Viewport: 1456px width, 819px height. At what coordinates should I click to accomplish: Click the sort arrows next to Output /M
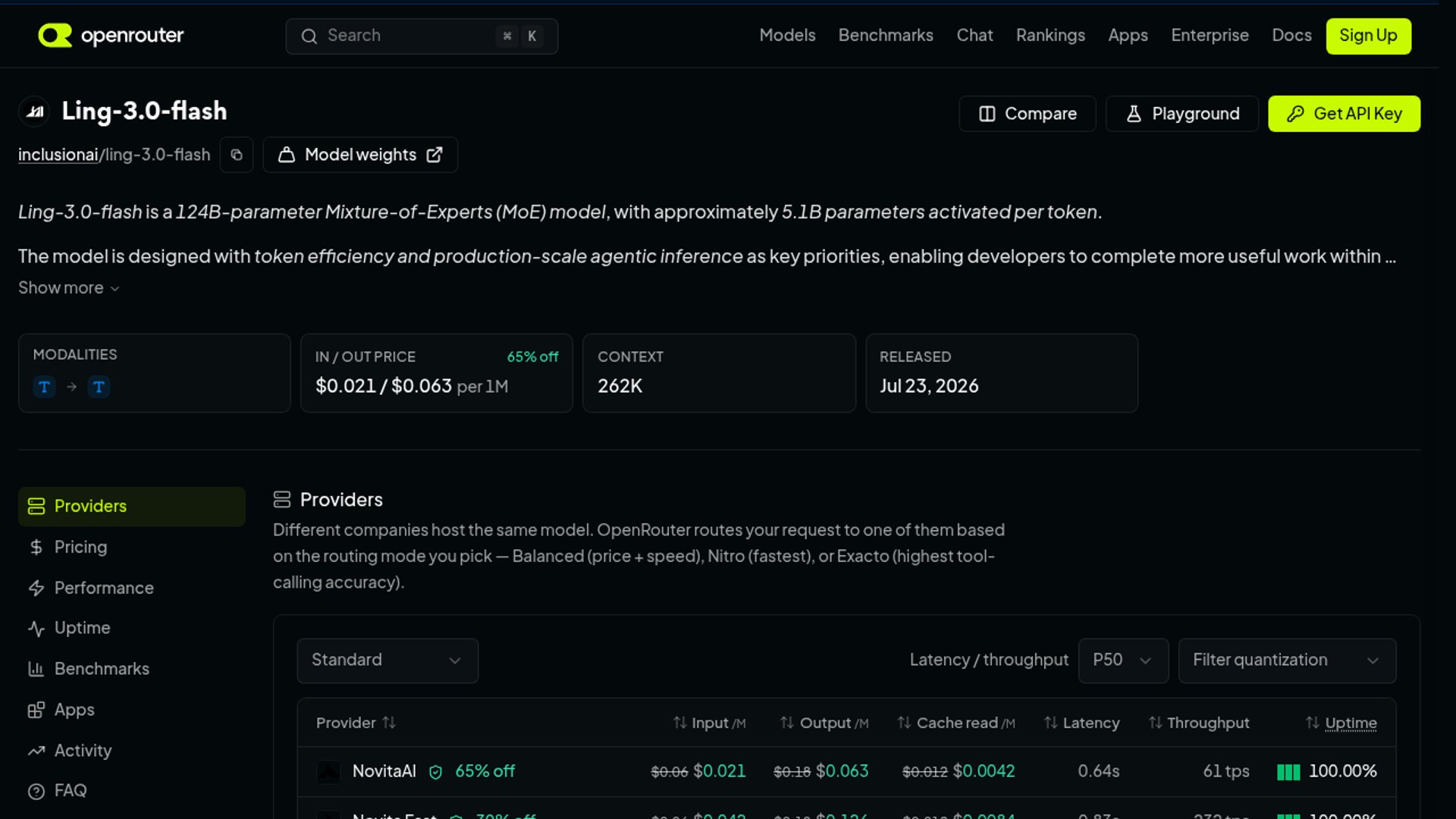(x=787, y=723)
